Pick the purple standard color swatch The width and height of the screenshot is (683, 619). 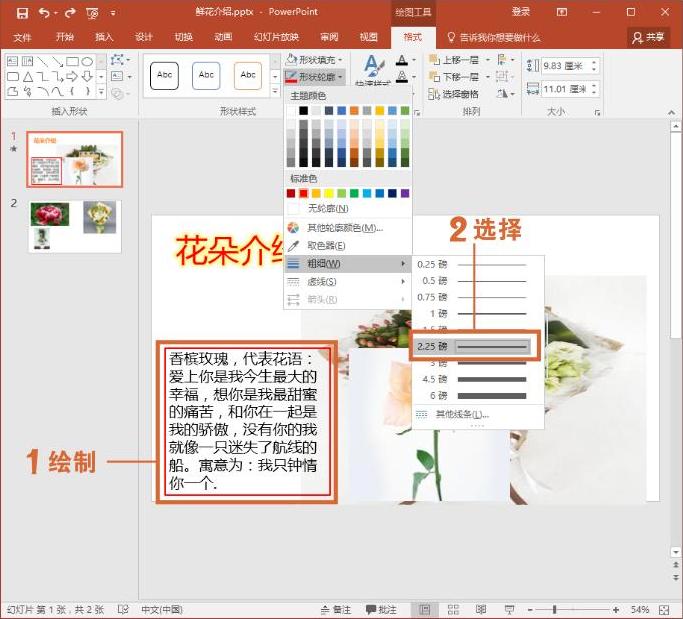click(405, 193)
